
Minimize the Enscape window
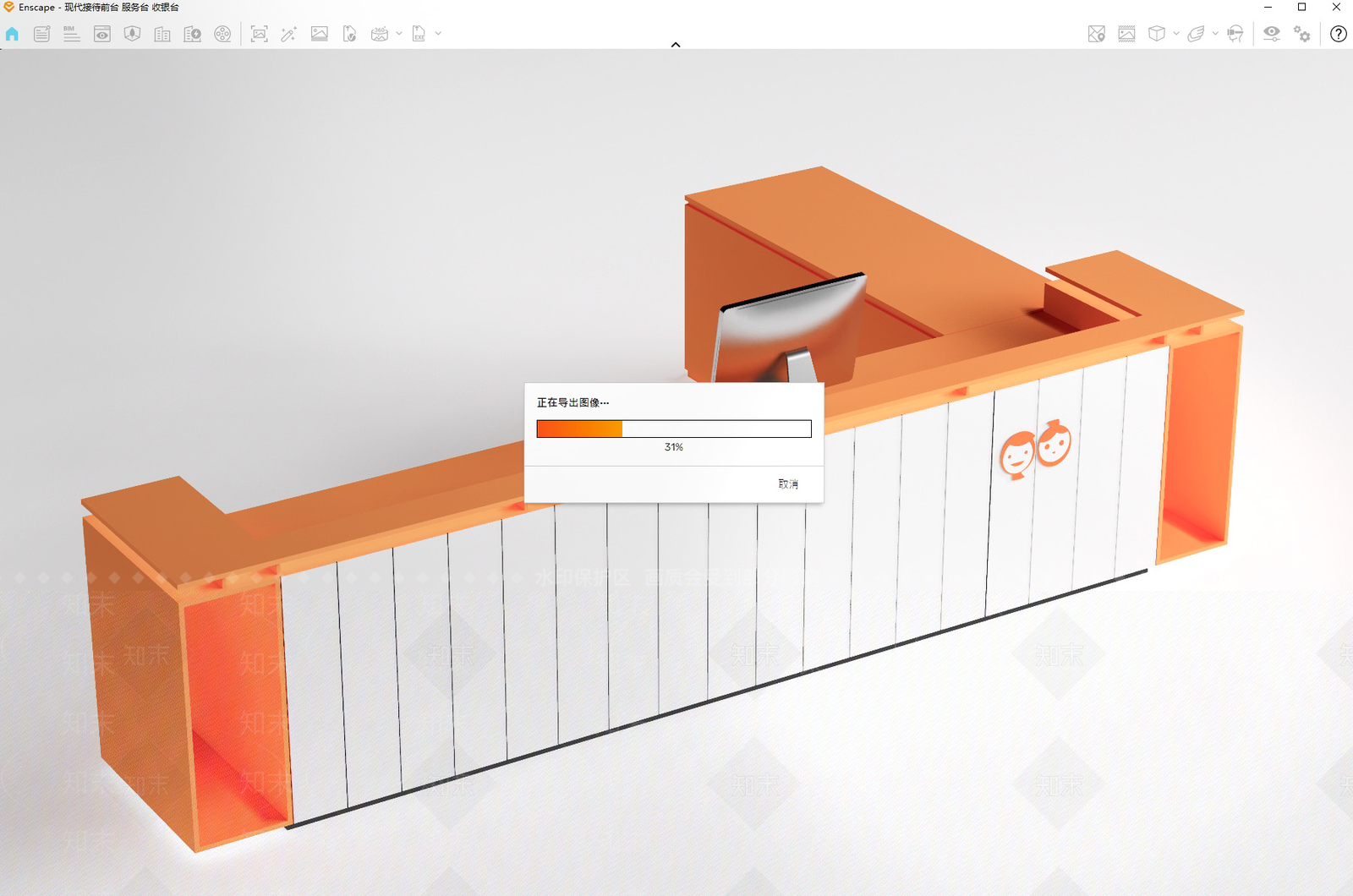[x=1268, y=8]
